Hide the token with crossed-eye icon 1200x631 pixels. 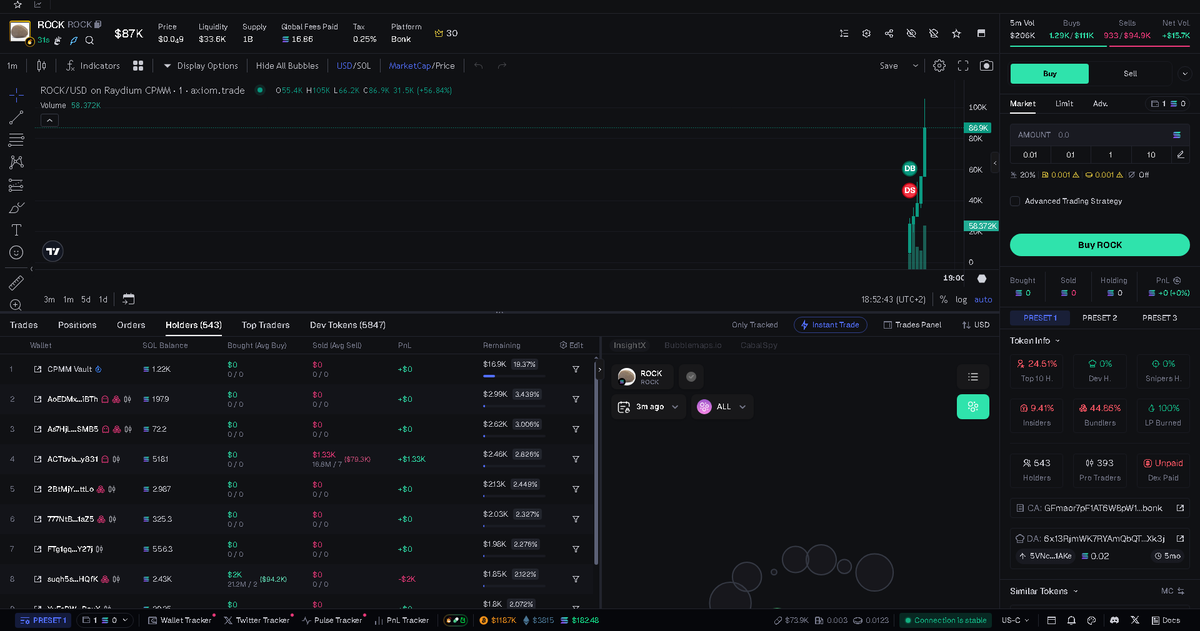pyautogui.click(x=911, y=33)
